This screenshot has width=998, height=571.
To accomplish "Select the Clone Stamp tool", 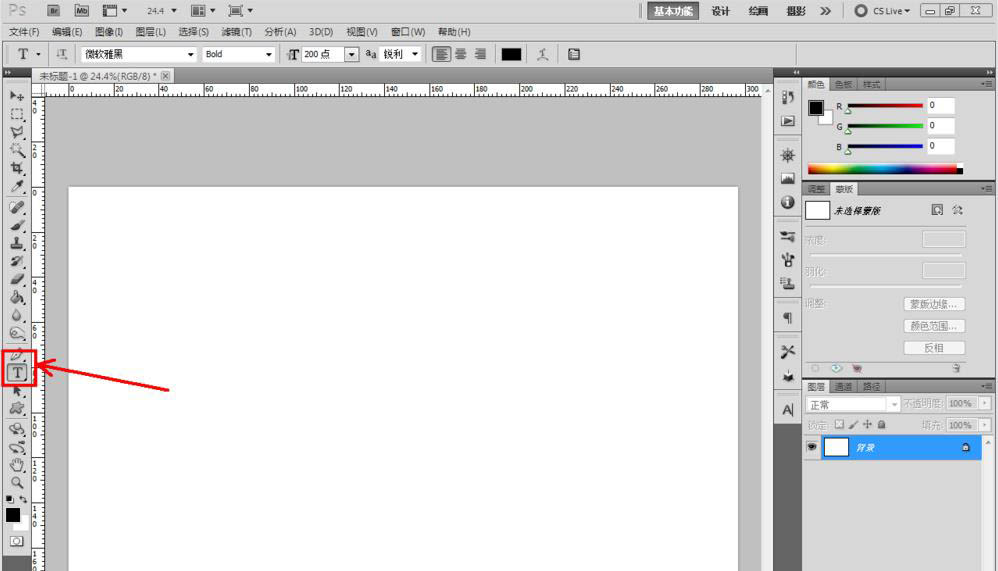I will (17, 243).
